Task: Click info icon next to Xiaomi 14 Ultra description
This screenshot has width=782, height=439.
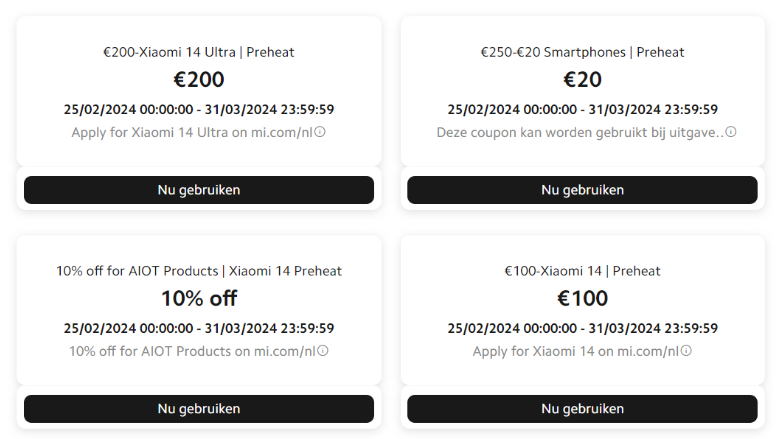Action: coord(321,132)
